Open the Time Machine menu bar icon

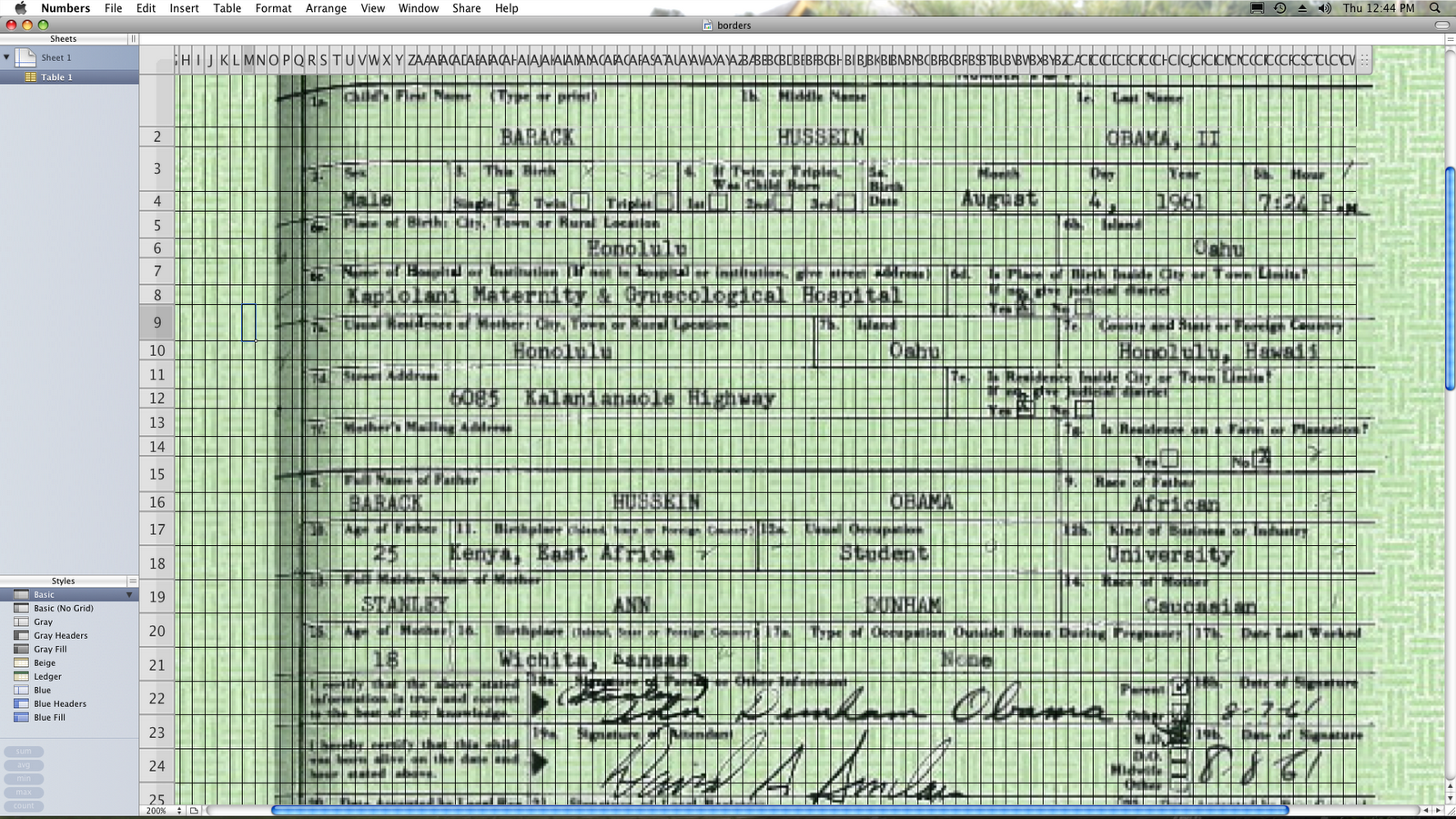coord(1279,8)
